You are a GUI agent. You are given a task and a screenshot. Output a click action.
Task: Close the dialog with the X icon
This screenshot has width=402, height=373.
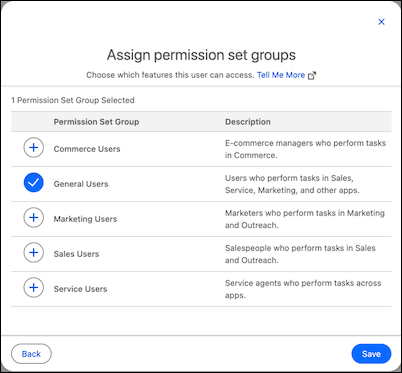tap(381, 22)
